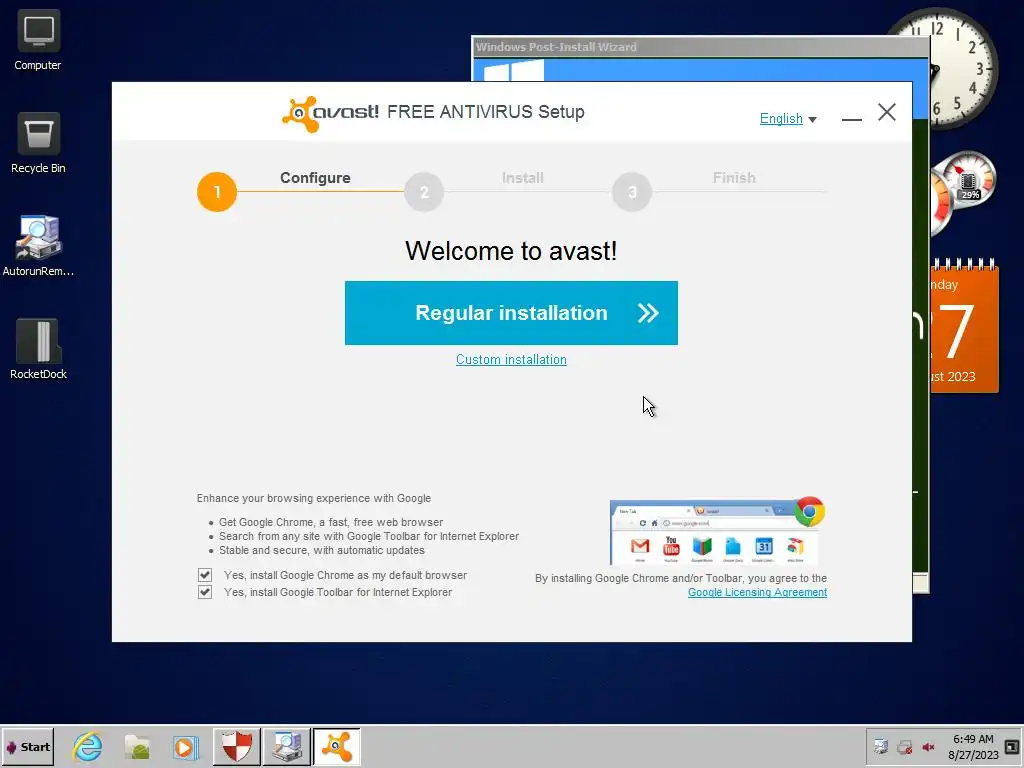
Task: Uncheck install Google Chrome as default browser
Action: coord(205,575)
